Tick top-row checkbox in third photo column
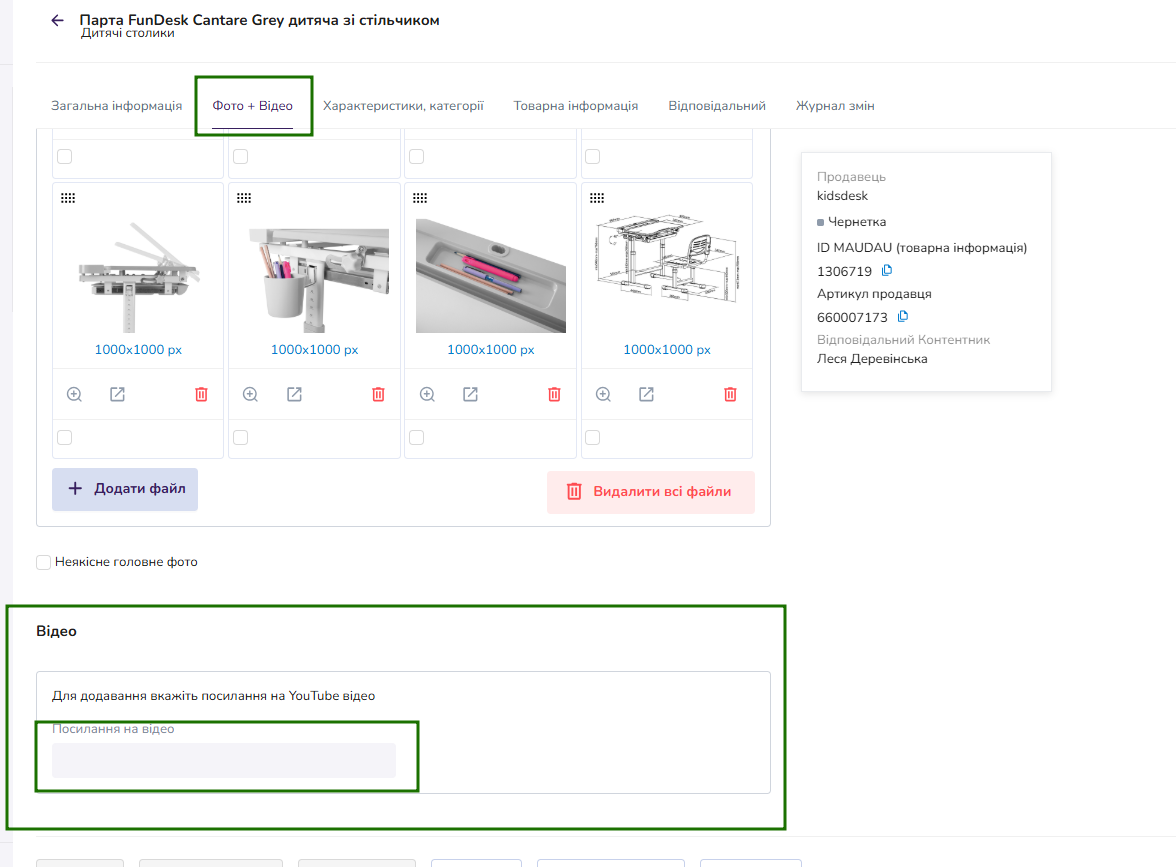The width and height of the screenshot is (1176, 867). pos(417,157)
